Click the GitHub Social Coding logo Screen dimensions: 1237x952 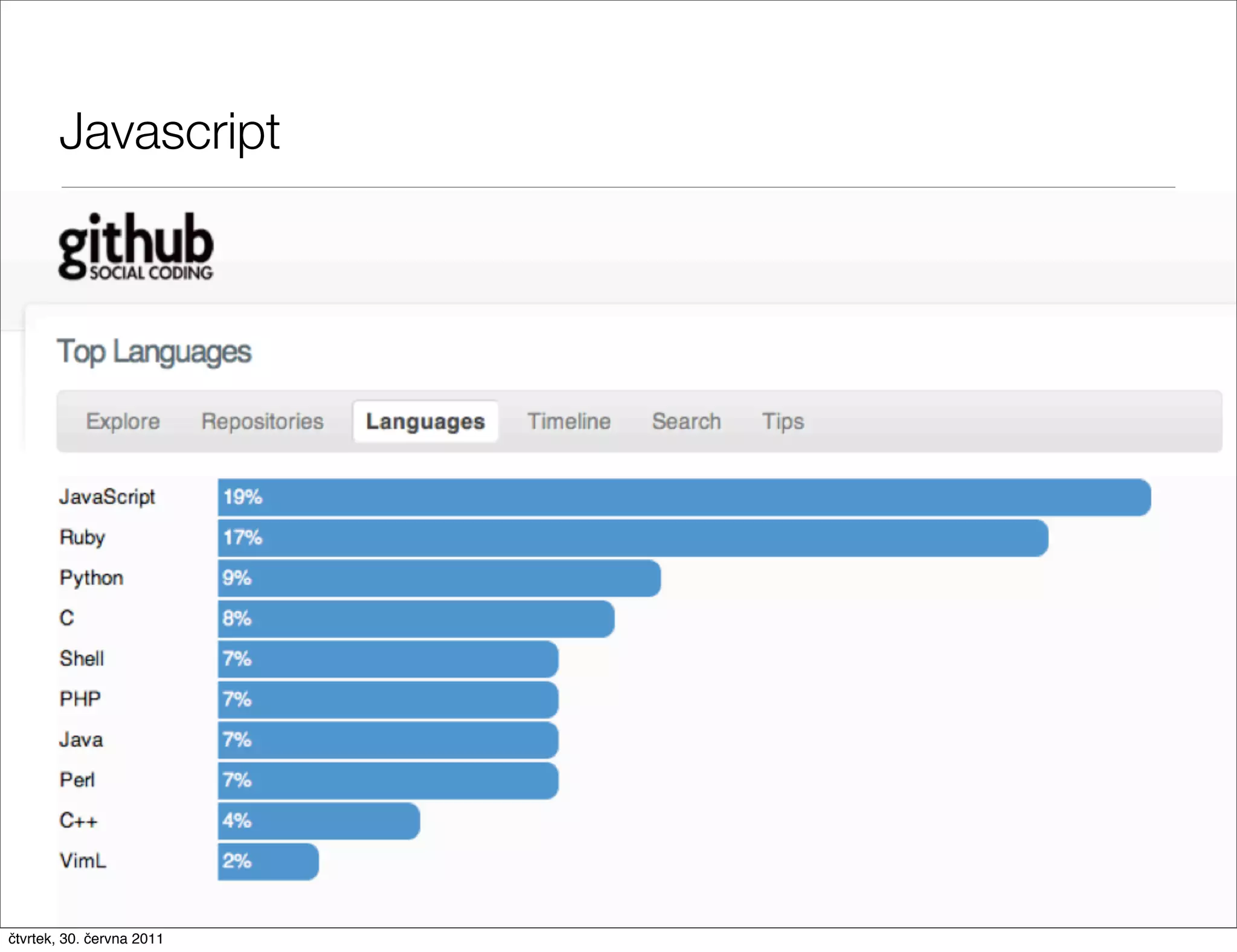coord(136,246)
